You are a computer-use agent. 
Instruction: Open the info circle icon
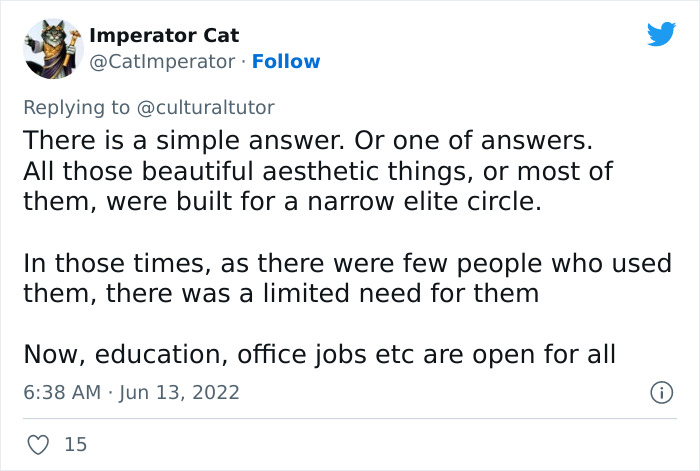pos(660,393)
